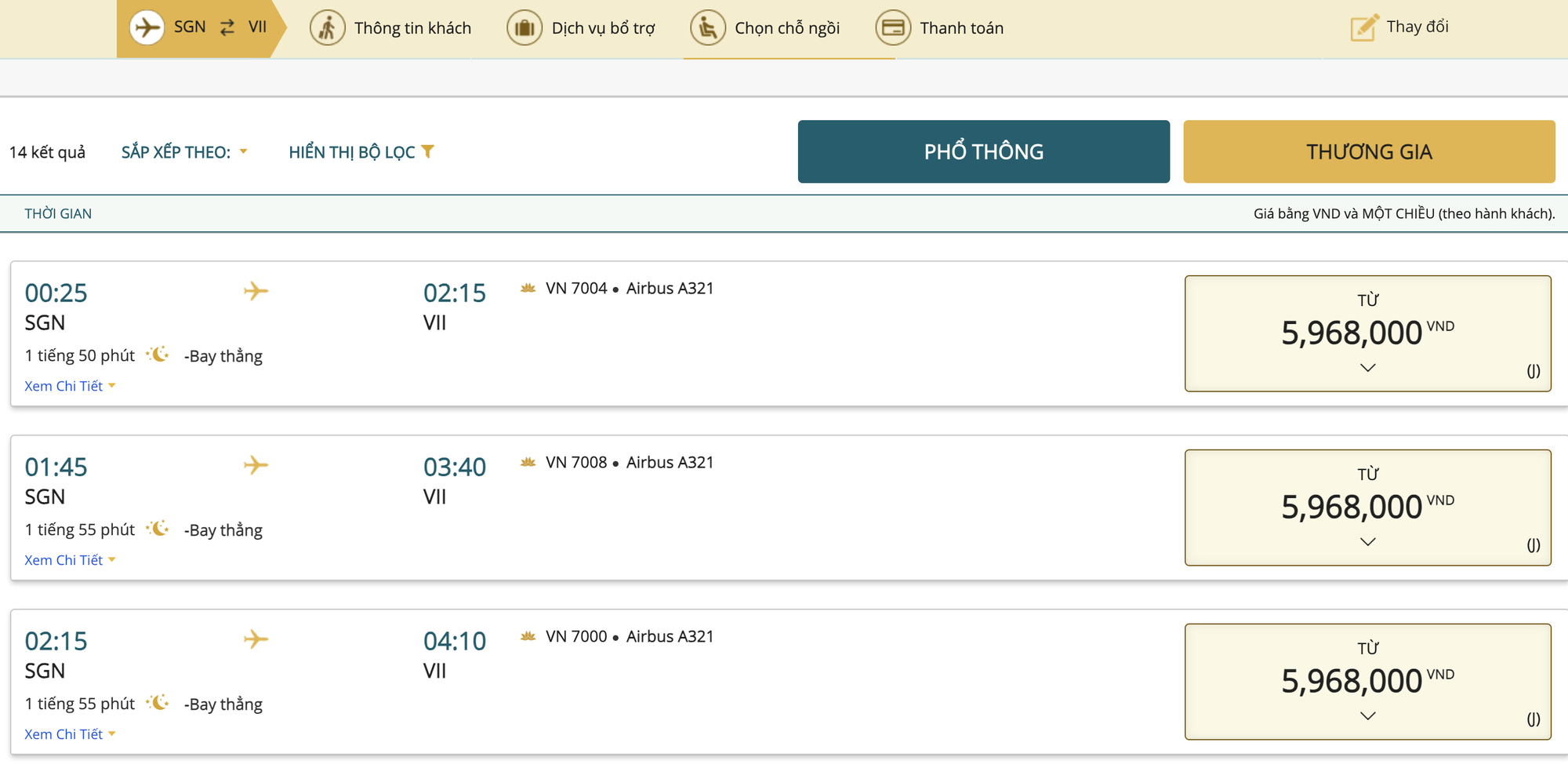Click the plane icon on the 00:25 flight
The image size is (1568, 775).
tap(256, 291)
